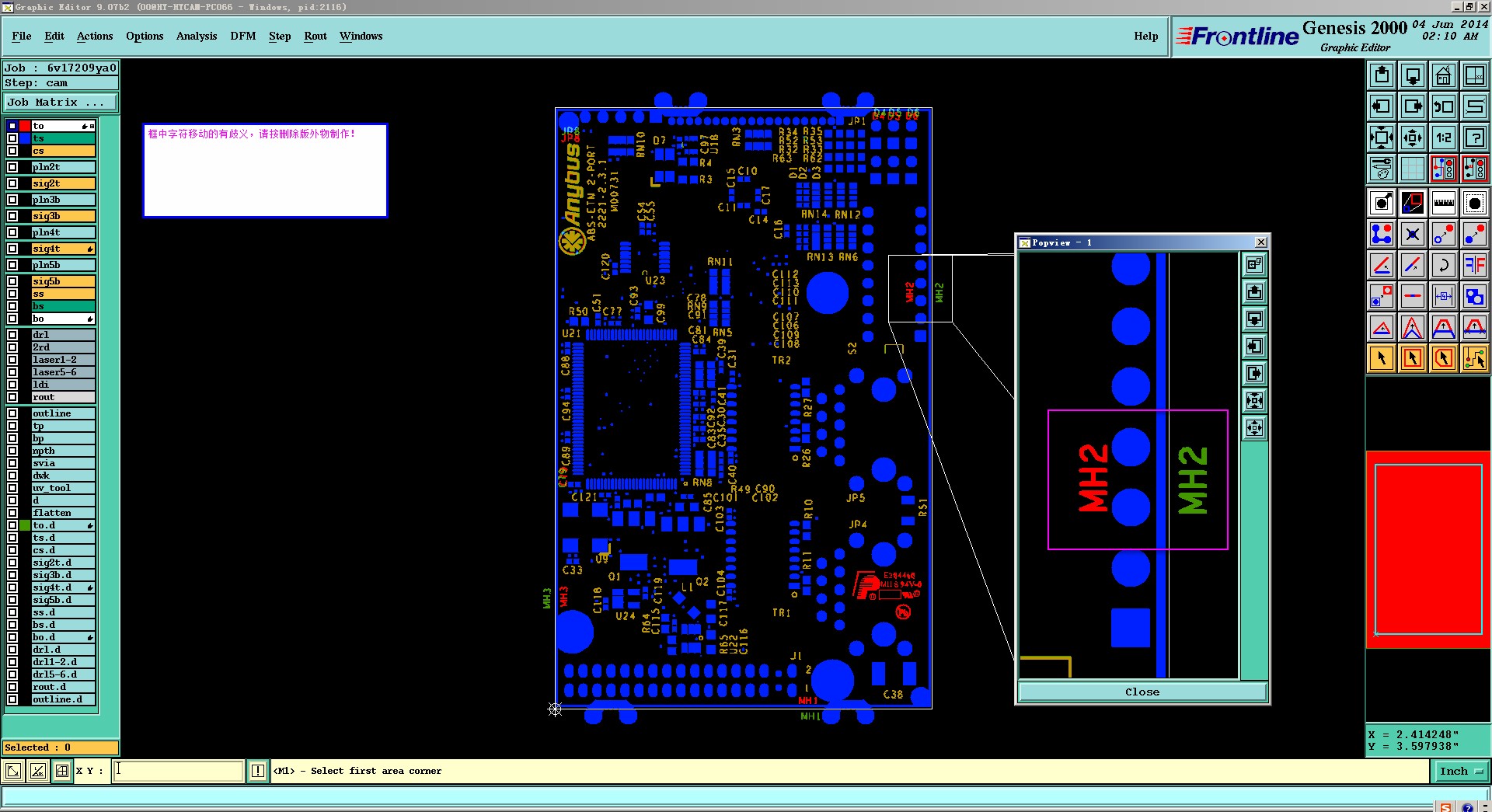Click Popview pan right icon
This screenshot has height=812, width=1492.
pyautogui.click(x=1254, y=374)
